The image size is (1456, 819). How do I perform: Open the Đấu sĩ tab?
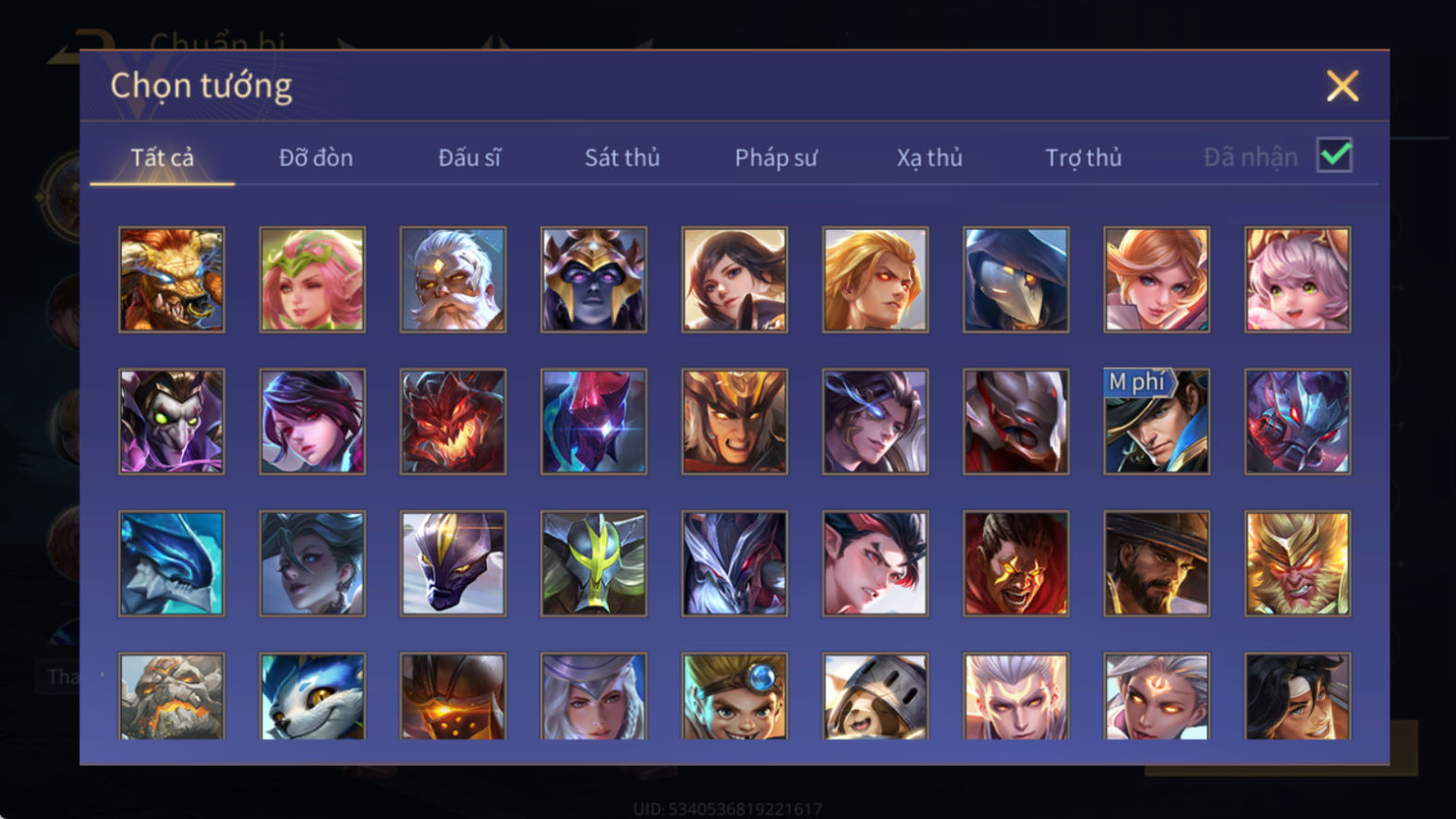click(x=469, y=158)
